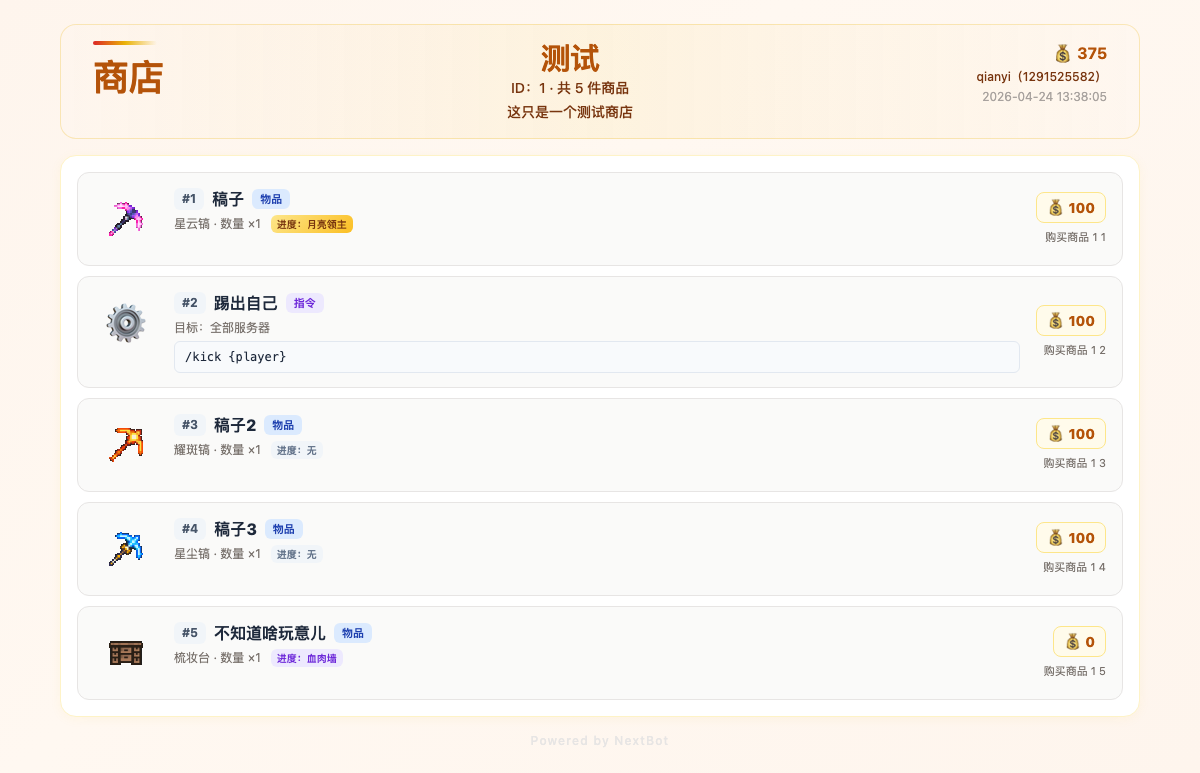Click the text 购买商品 1 3
This screenshot has height=773, width=1200.
1075,463
